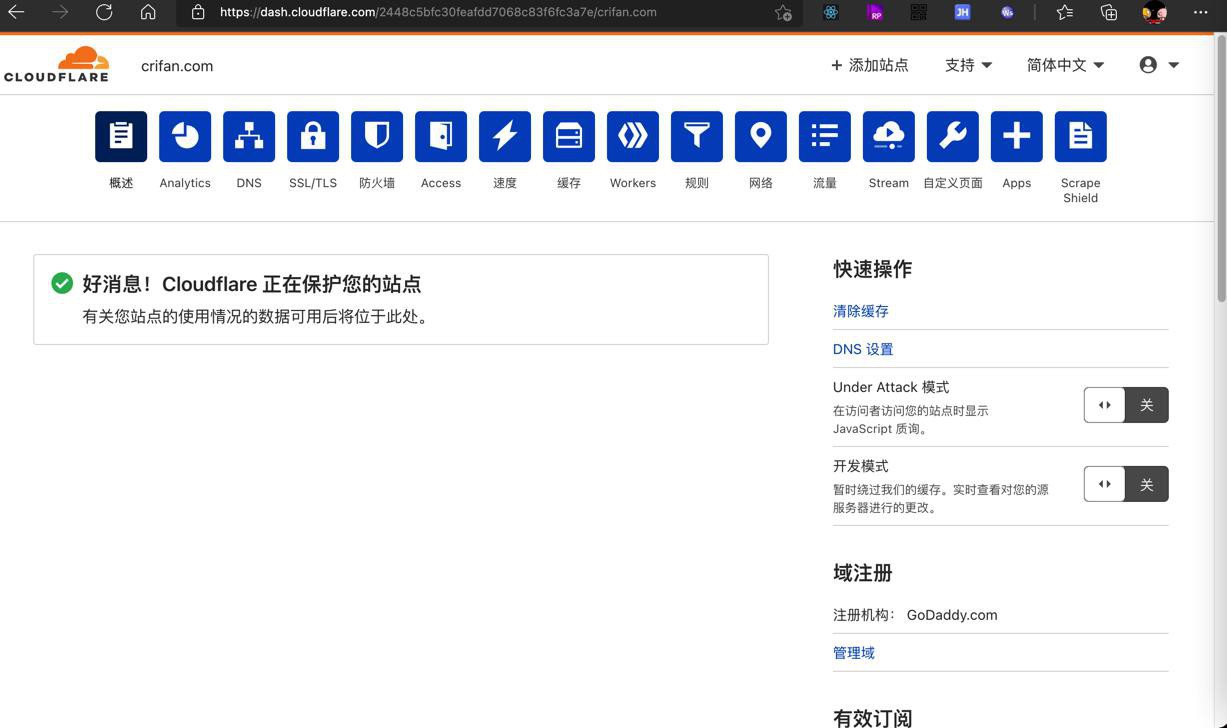
Task: Click the 清除缓存 link
Action: [x=861, y=311]
